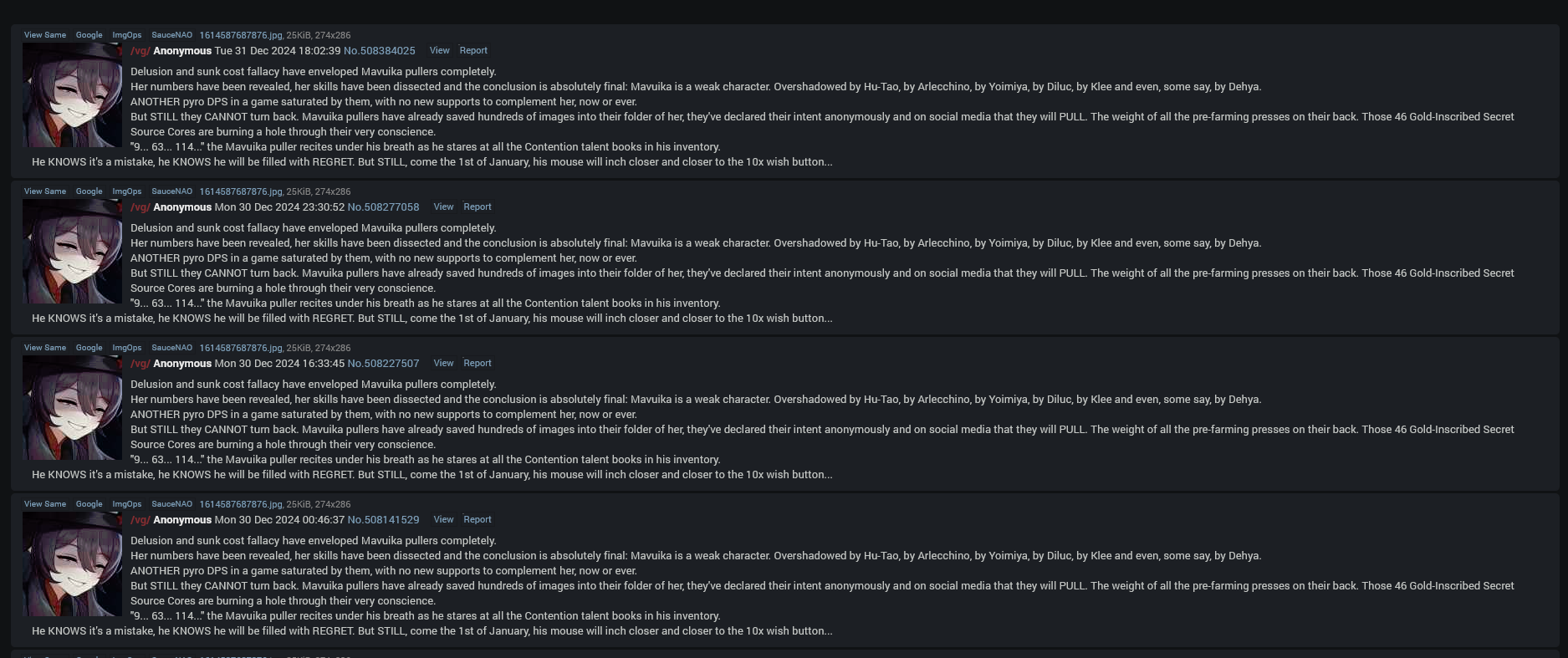Report the post No.508277058
Image resolution: width=1568 pixels, height=658 pixels.
(478, 207)
